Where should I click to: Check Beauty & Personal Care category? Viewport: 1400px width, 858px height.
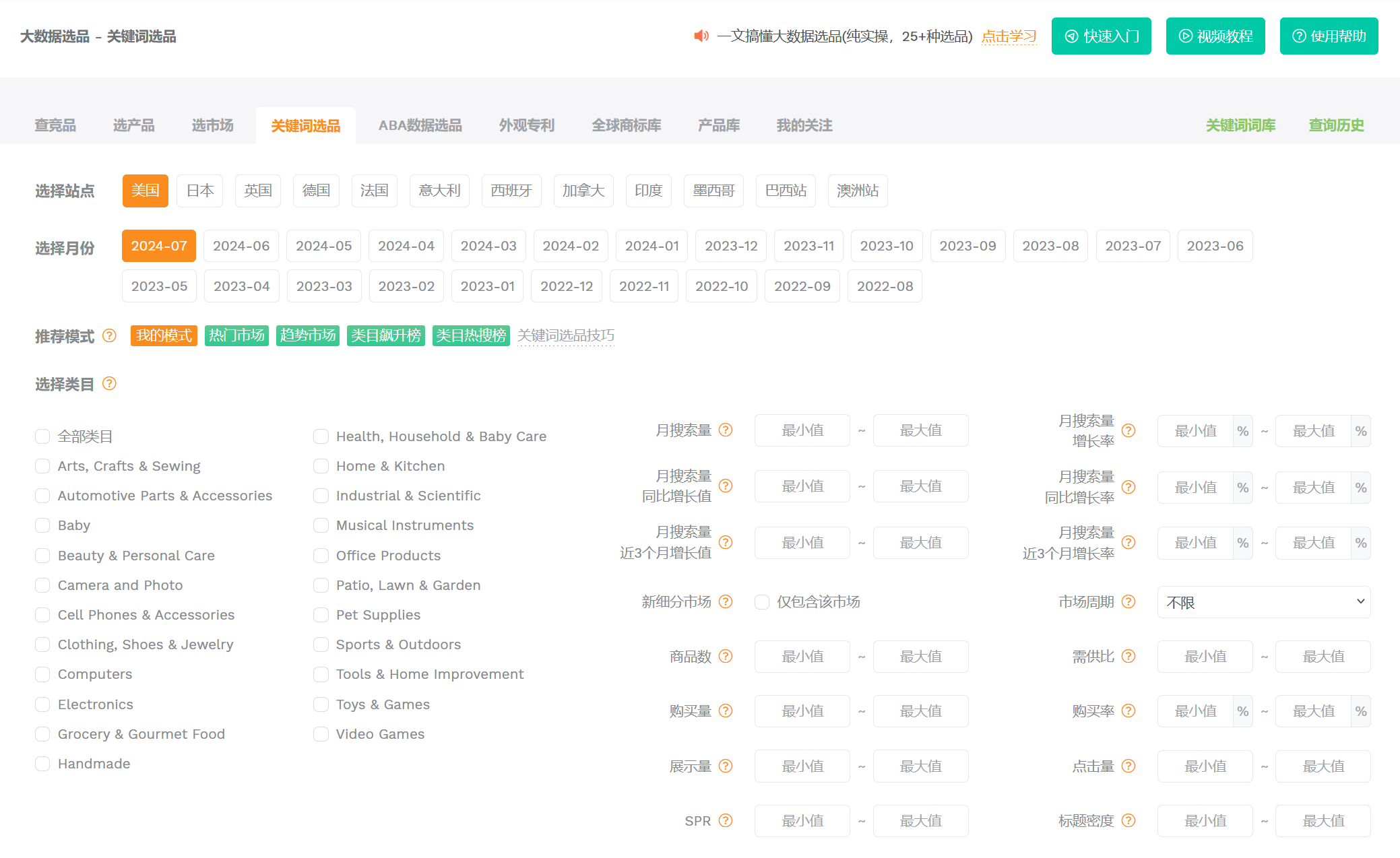42,556
